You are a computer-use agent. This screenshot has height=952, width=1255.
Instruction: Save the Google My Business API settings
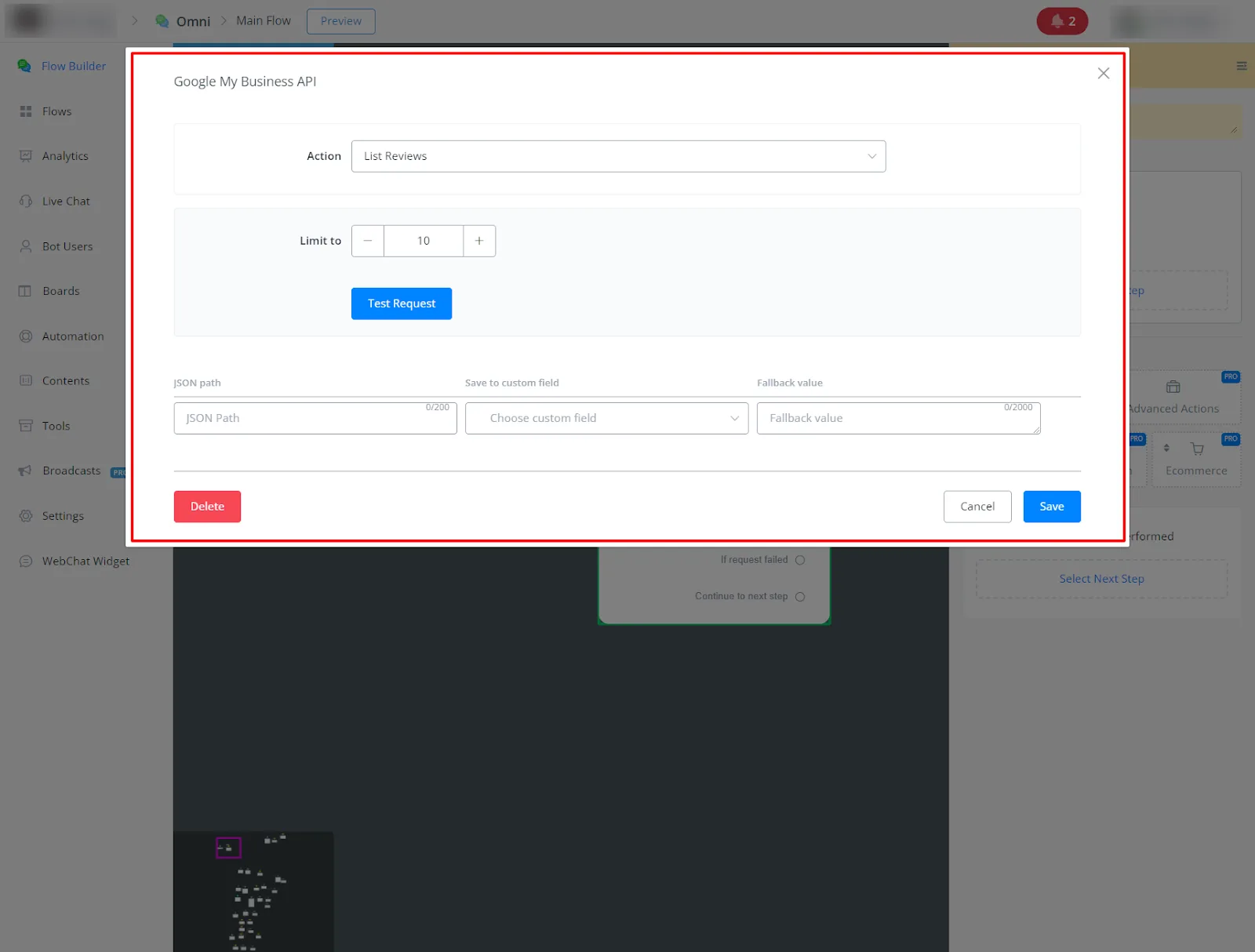(1052, 507)
